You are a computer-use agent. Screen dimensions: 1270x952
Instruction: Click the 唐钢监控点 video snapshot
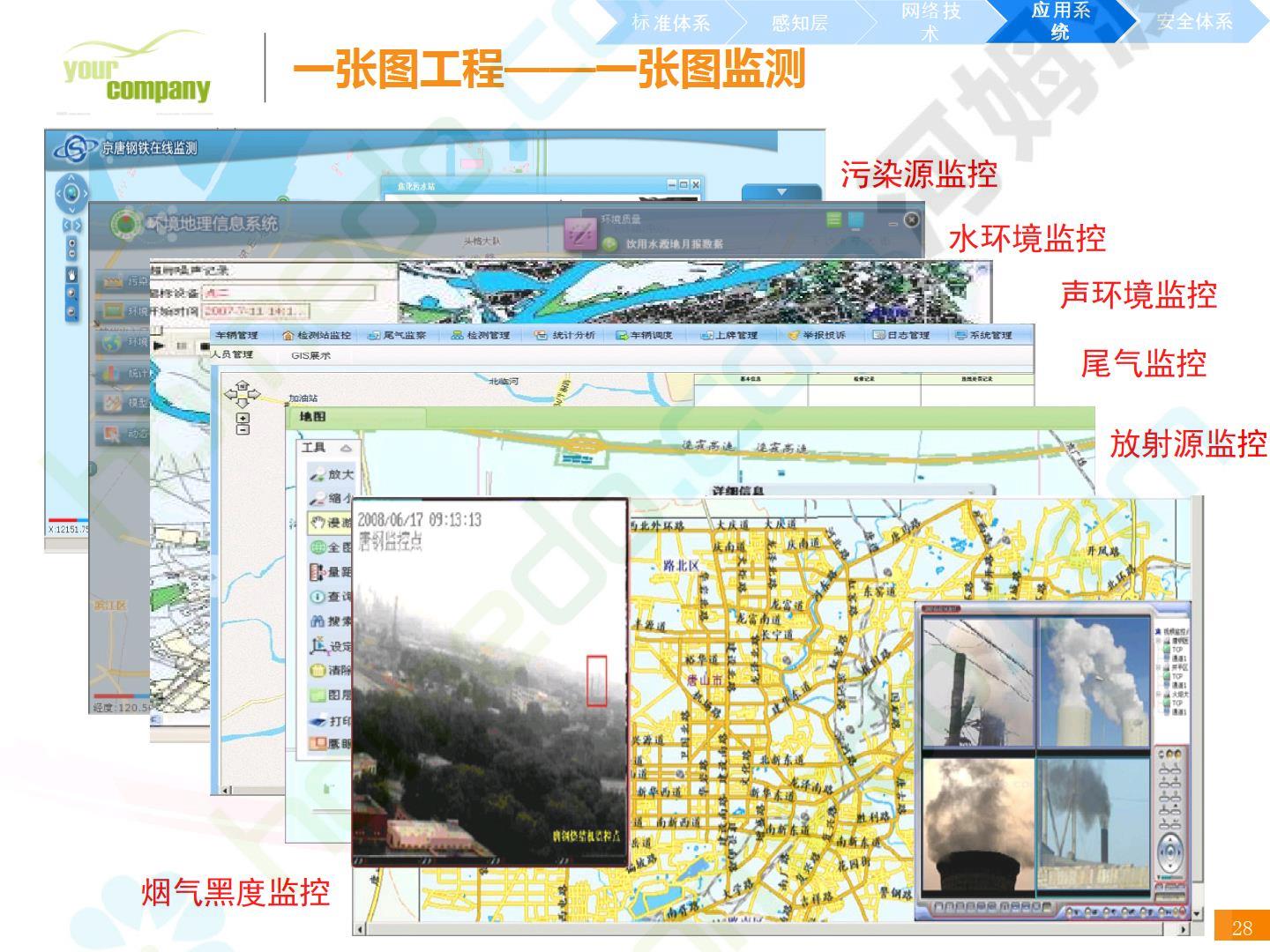[x=490, y=683]
